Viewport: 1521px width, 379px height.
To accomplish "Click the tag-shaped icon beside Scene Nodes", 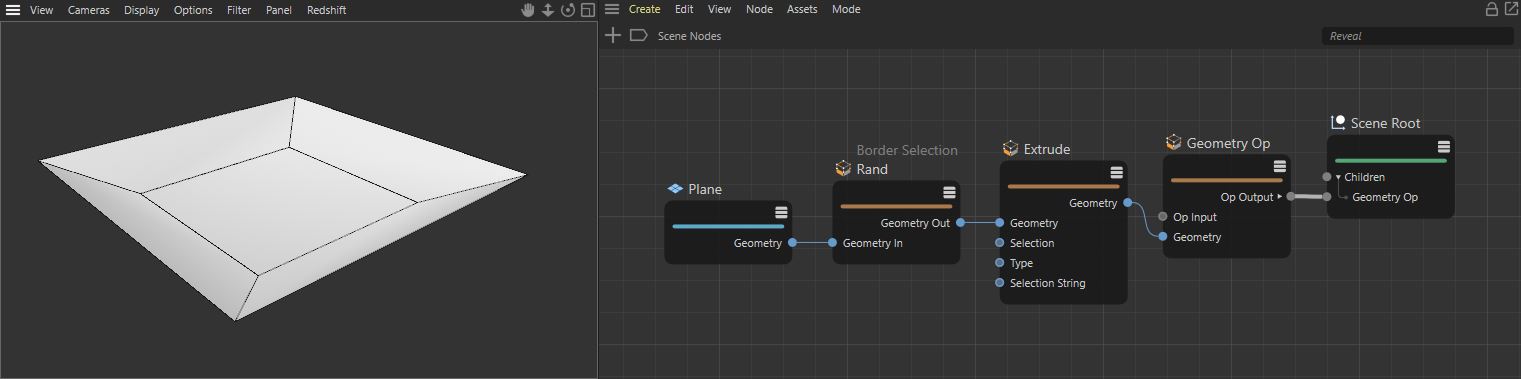I will [638, 35].
